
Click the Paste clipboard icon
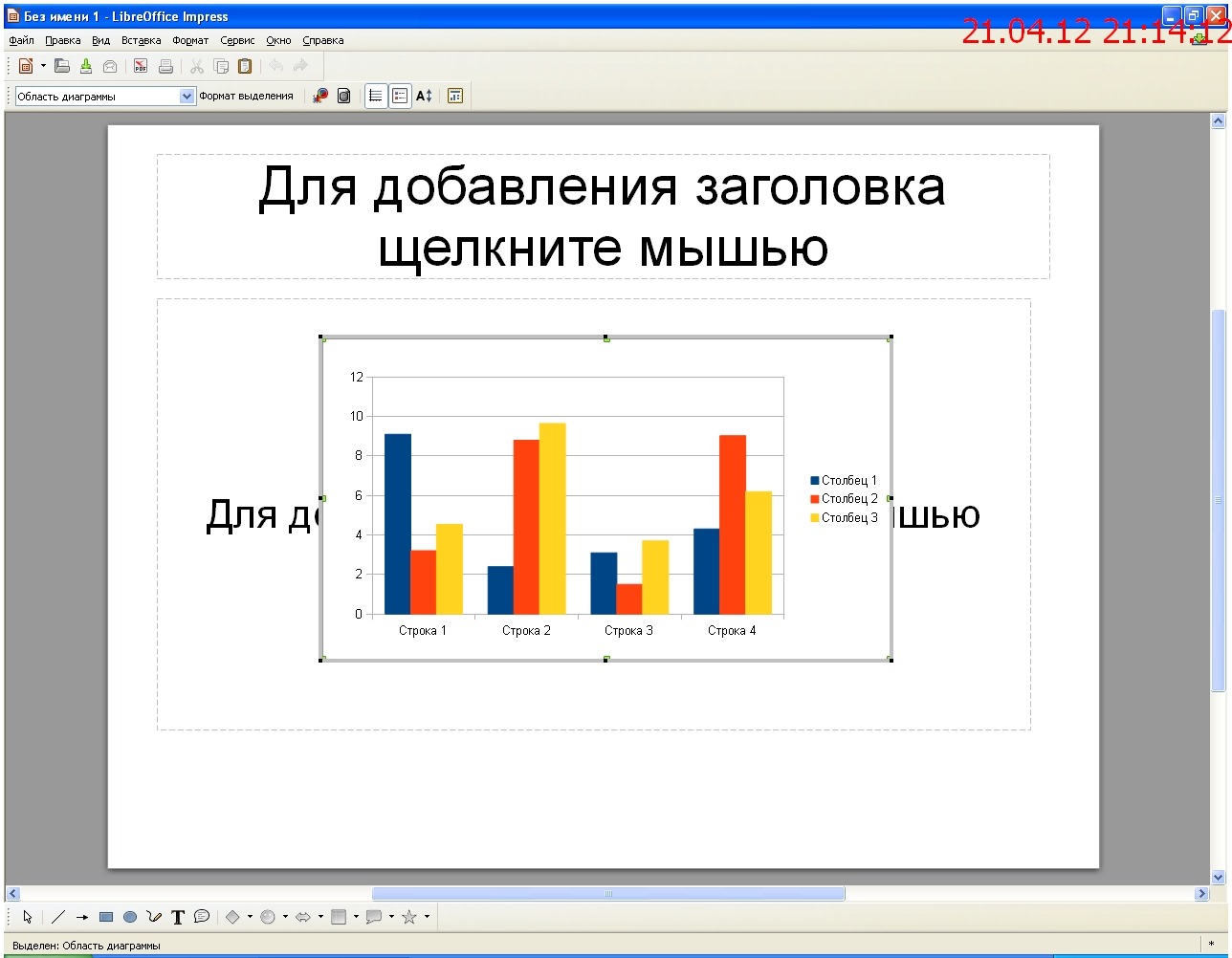coord(245,66)
